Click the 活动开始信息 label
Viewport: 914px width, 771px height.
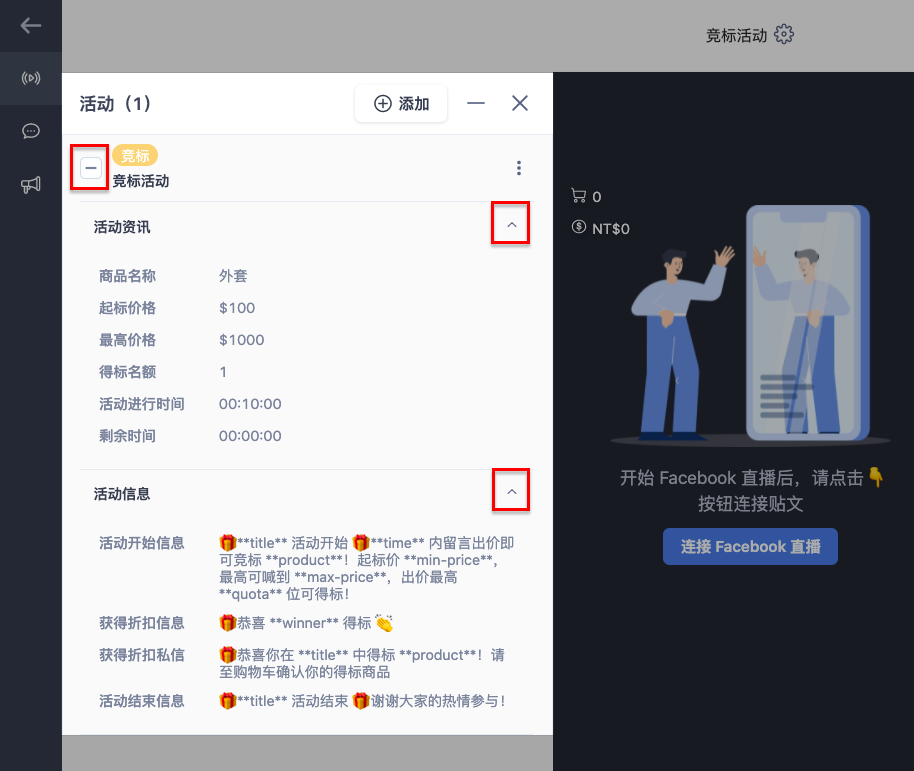pyautogui.click(x=142, y=543)
